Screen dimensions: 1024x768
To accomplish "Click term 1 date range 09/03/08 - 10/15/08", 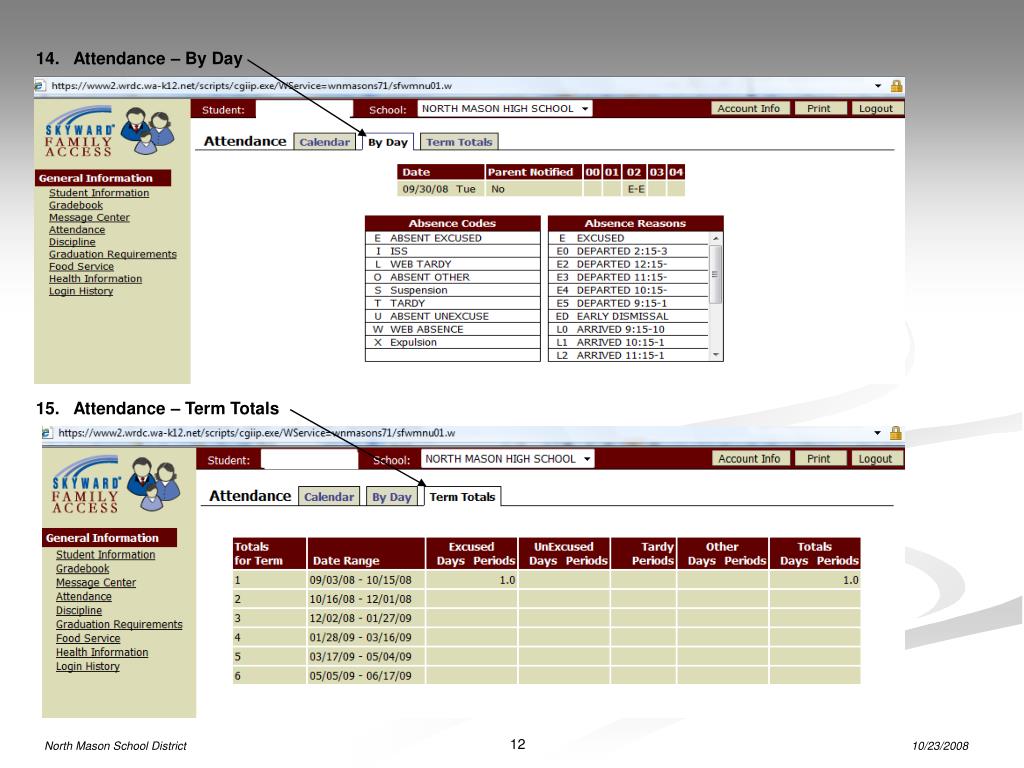I will click(x=360, y=580).
